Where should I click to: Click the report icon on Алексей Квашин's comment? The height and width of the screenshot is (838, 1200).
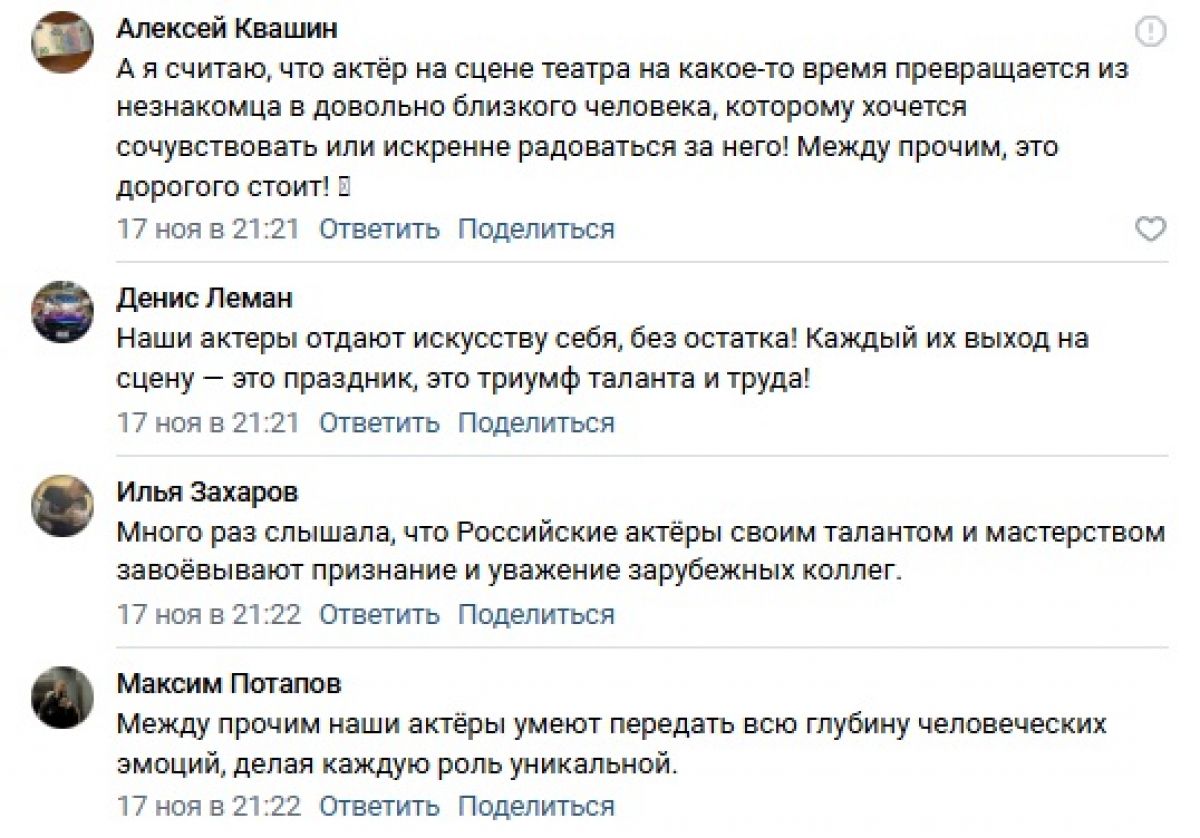[1151, 32]
